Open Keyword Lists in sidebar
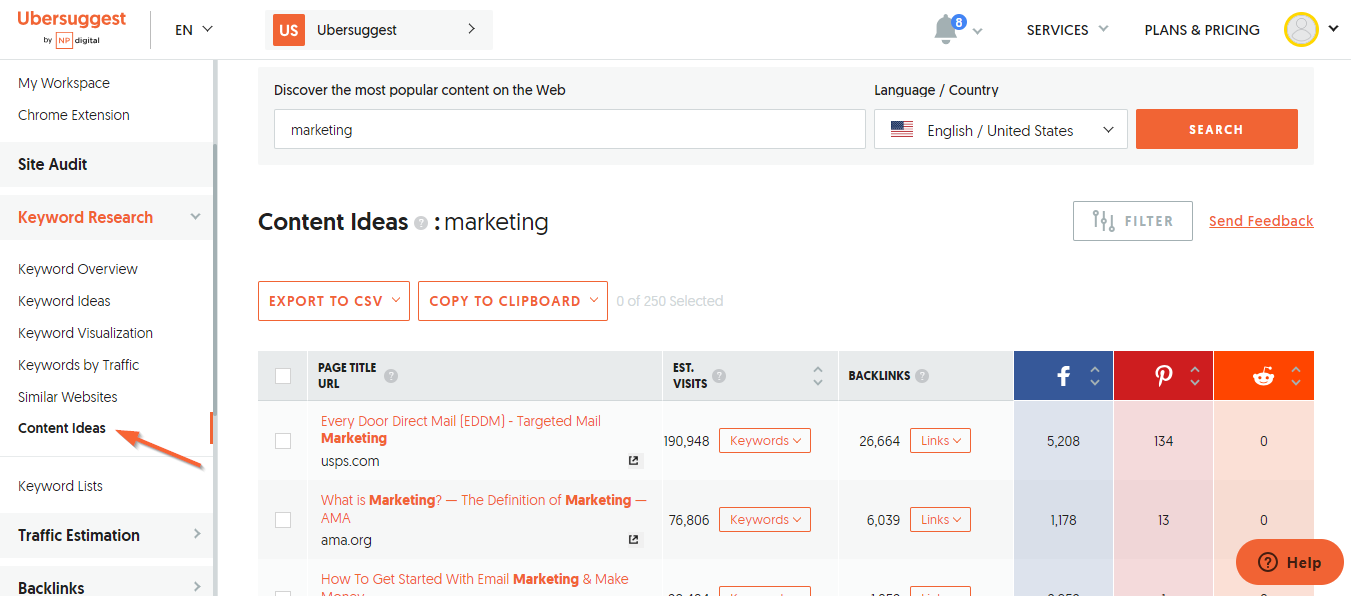 (x=60, y=486)
